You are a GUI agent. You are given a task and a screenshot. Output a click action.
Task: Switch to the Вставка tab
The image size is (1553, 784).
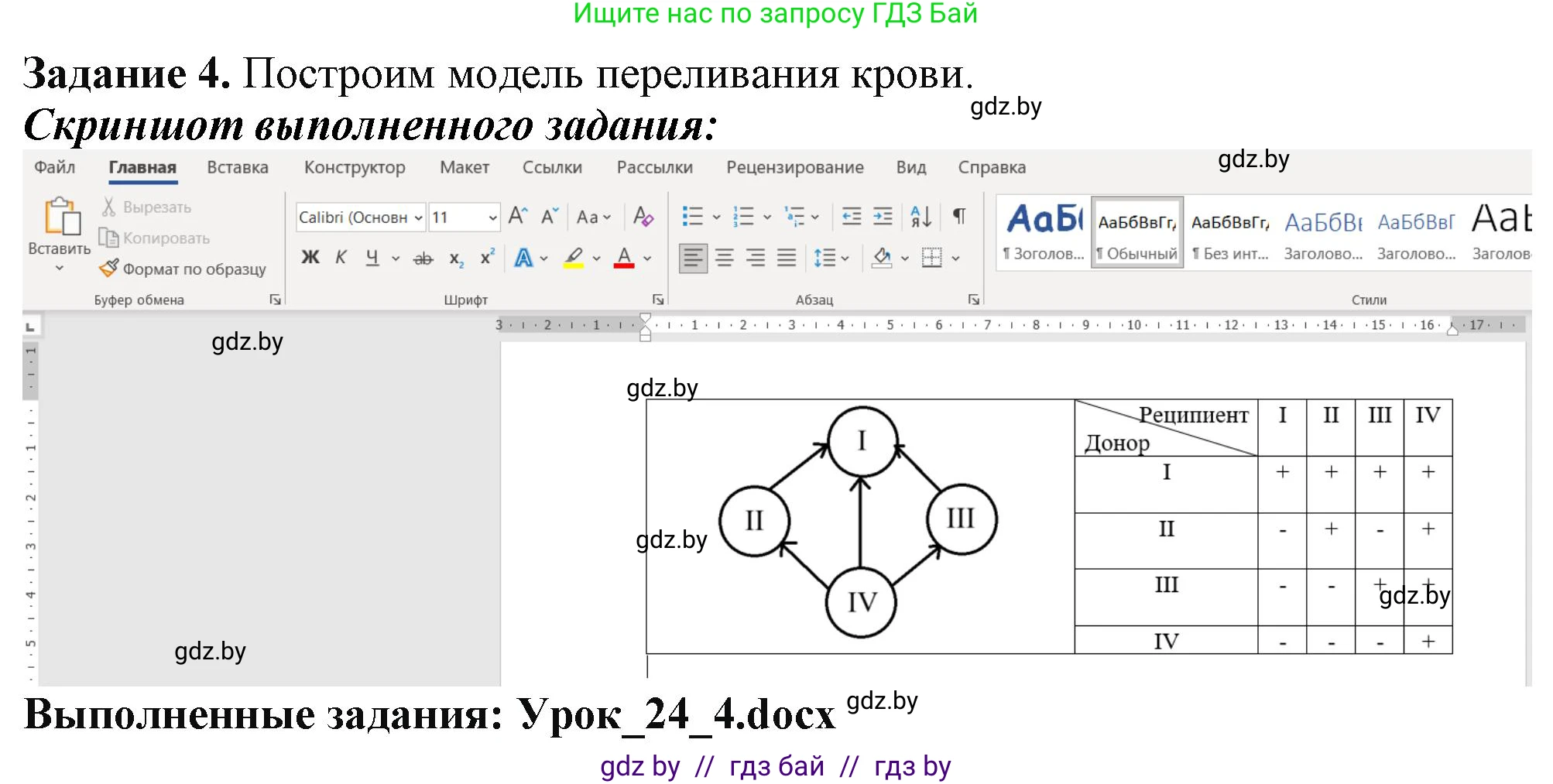tap(237, 167)
